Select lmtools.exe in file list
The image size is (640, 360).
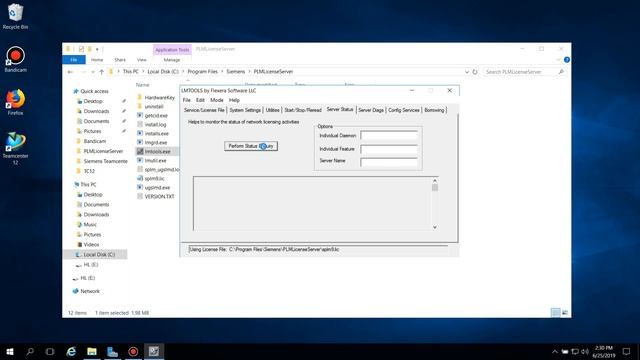click(x=158, y=151)
